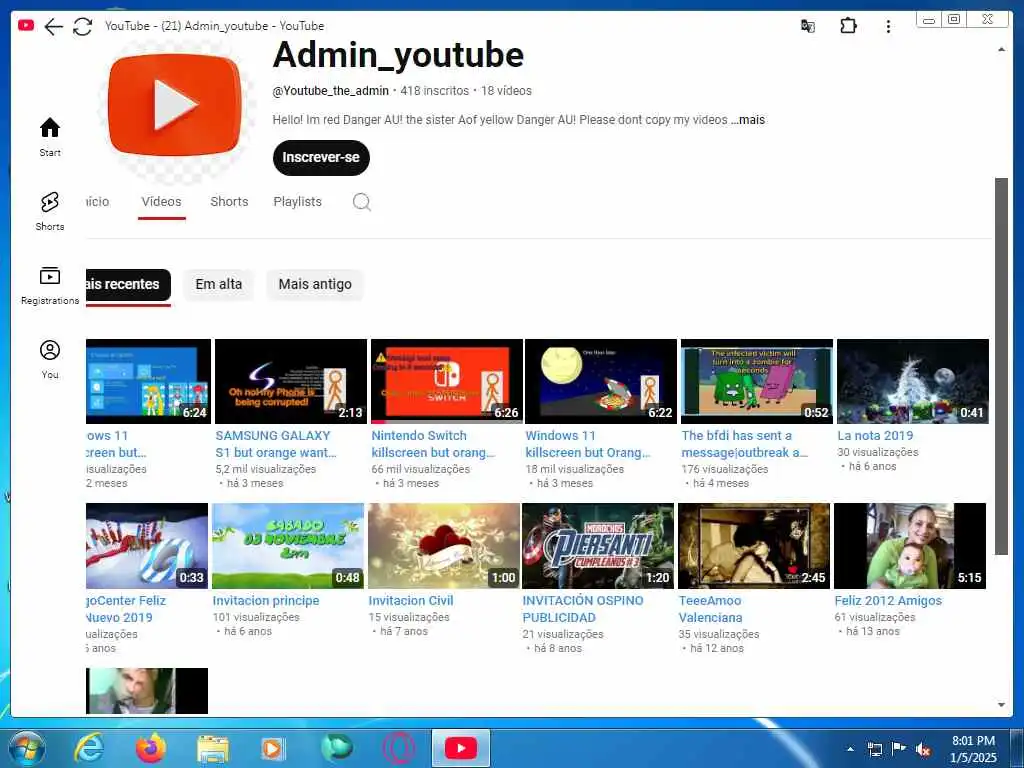
Task: Select the Em alta filter chip
Action: click(x=219, y=285)
